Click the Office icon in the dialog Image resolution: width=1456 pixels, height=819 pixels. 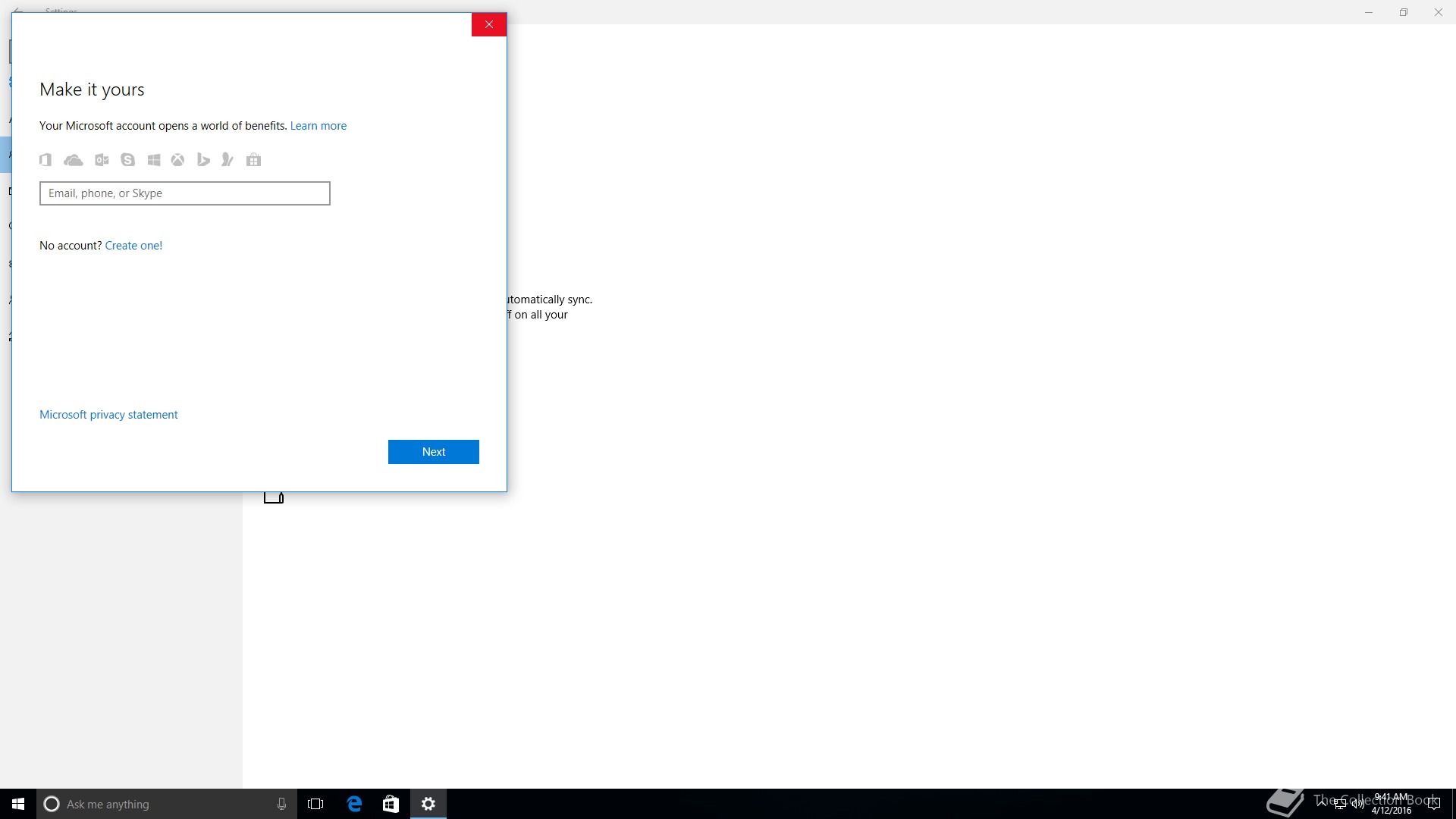pos(45,160)
